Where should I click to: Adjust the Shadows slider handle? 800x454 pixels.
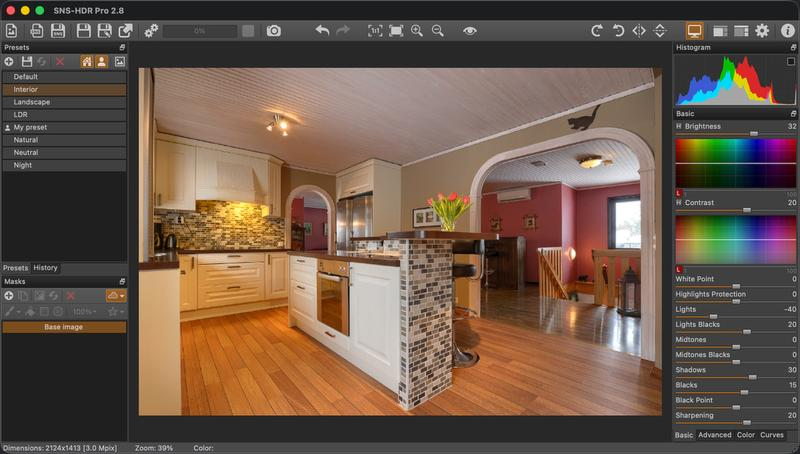(x=753, y=377)
